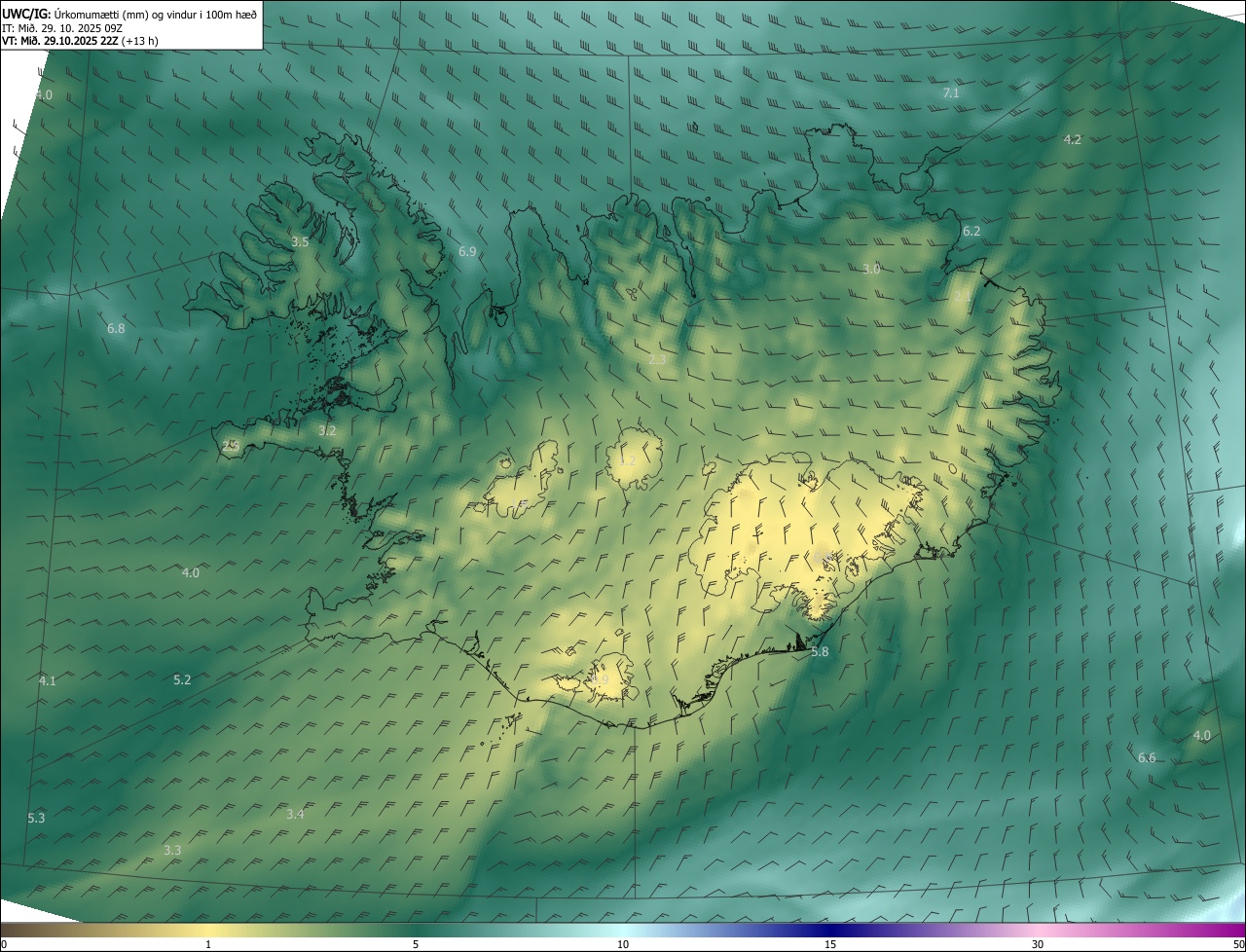Pick the dark blue color above the 15 tick
Screen dimensions: 1246x952
coord(830,931)
